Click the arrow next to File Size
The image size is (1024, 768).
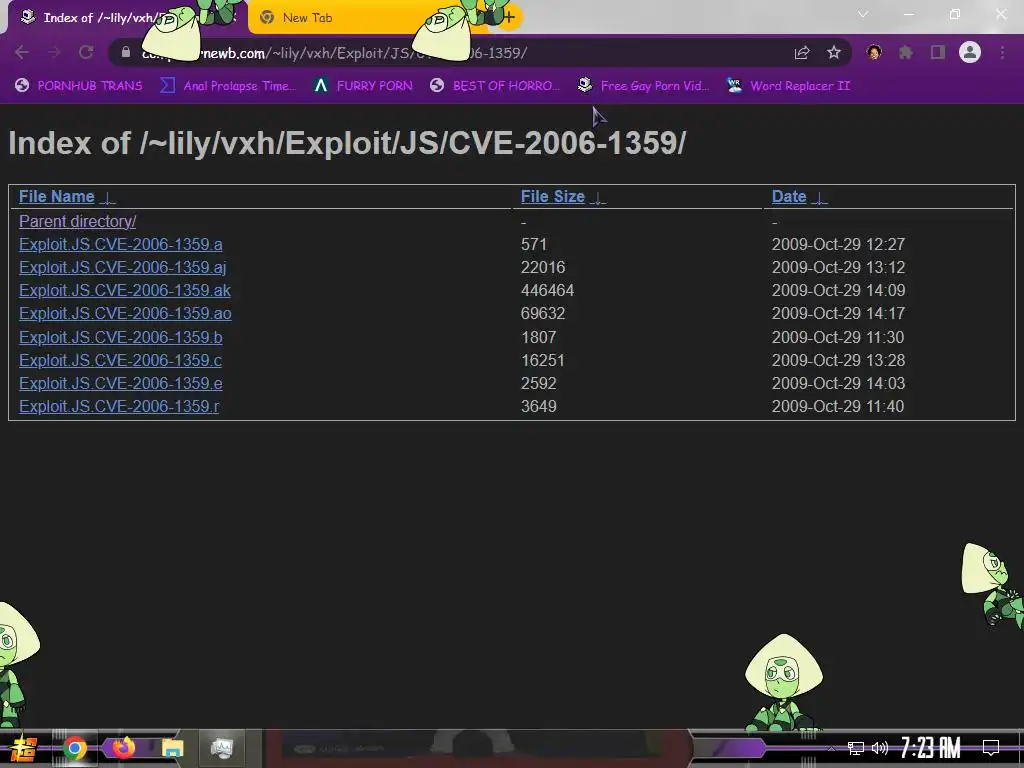[597, 198]
